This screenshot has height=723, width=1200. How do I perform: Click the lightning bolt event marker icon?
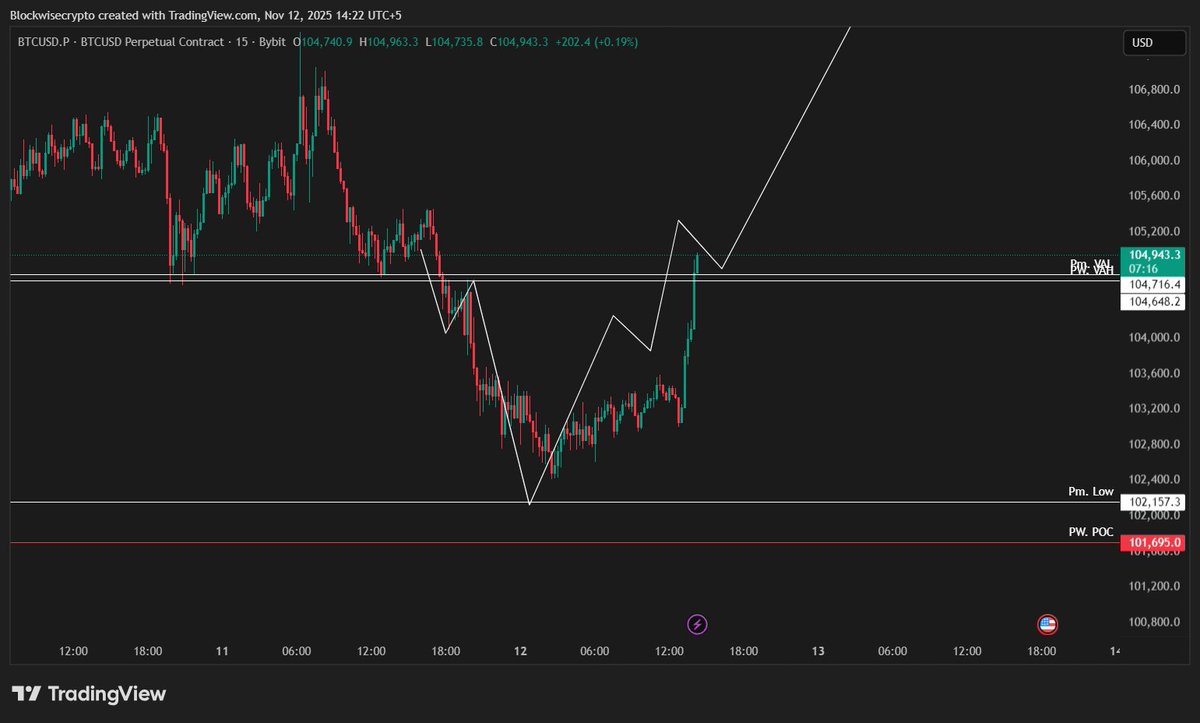click(697, 623)
